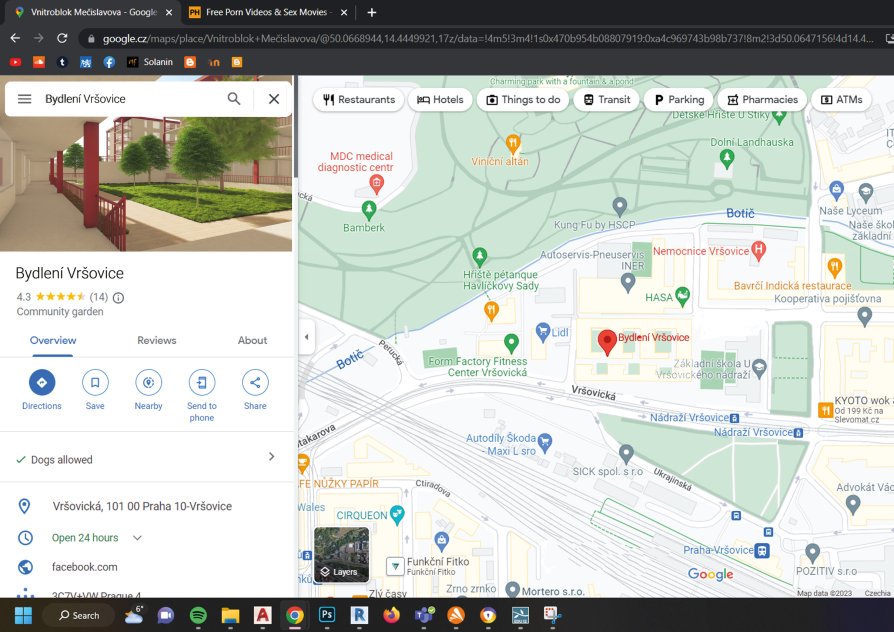Show Transit on the map
This screenshot has height=632, width=894.
(607, 99)
